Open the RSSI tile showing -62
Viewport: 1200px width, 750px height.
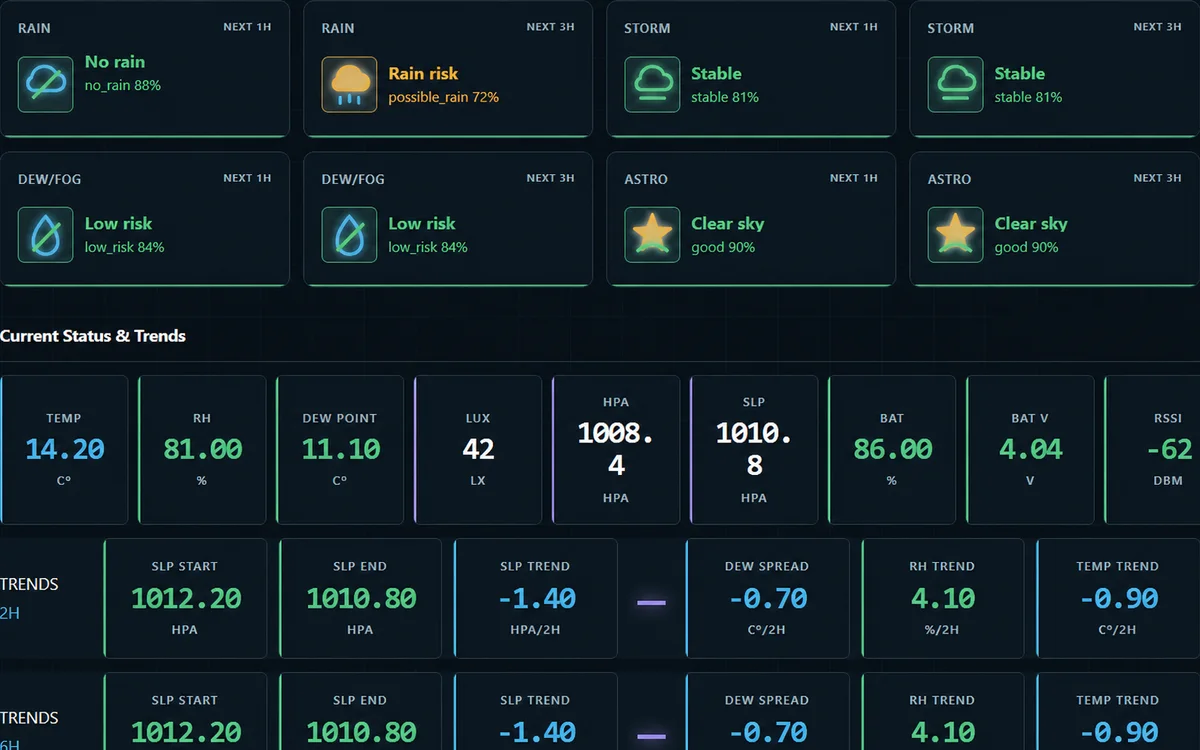coord(1152,450)
